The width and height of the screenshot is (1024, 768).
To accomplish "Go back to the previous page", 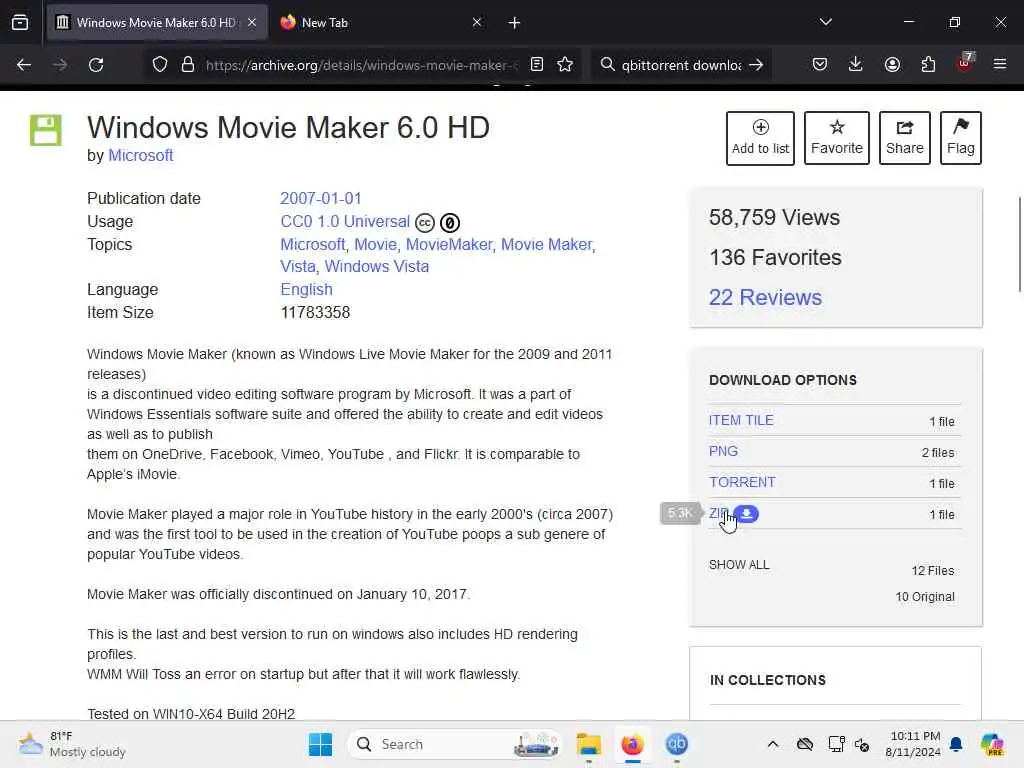I will 24,65.
